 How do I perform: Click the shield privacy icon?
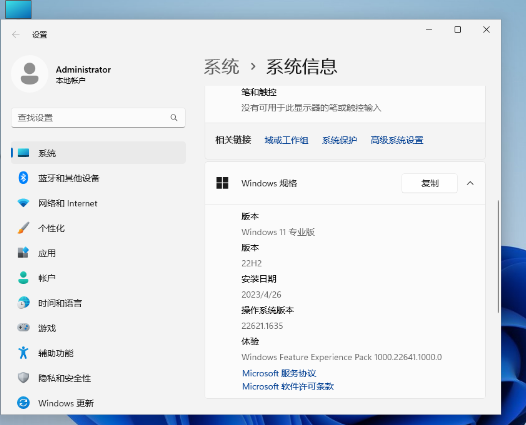click(x=23, y=378)
